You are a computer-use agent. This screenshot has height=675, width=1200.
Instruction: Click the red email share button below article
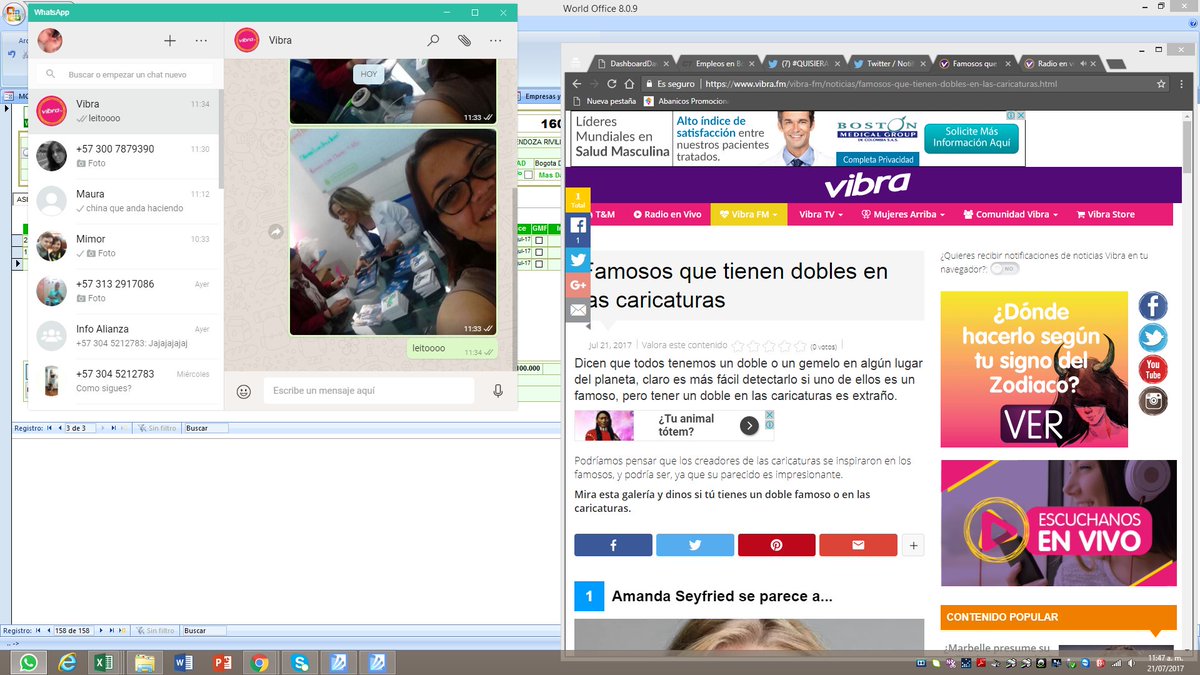coord(858,545)
